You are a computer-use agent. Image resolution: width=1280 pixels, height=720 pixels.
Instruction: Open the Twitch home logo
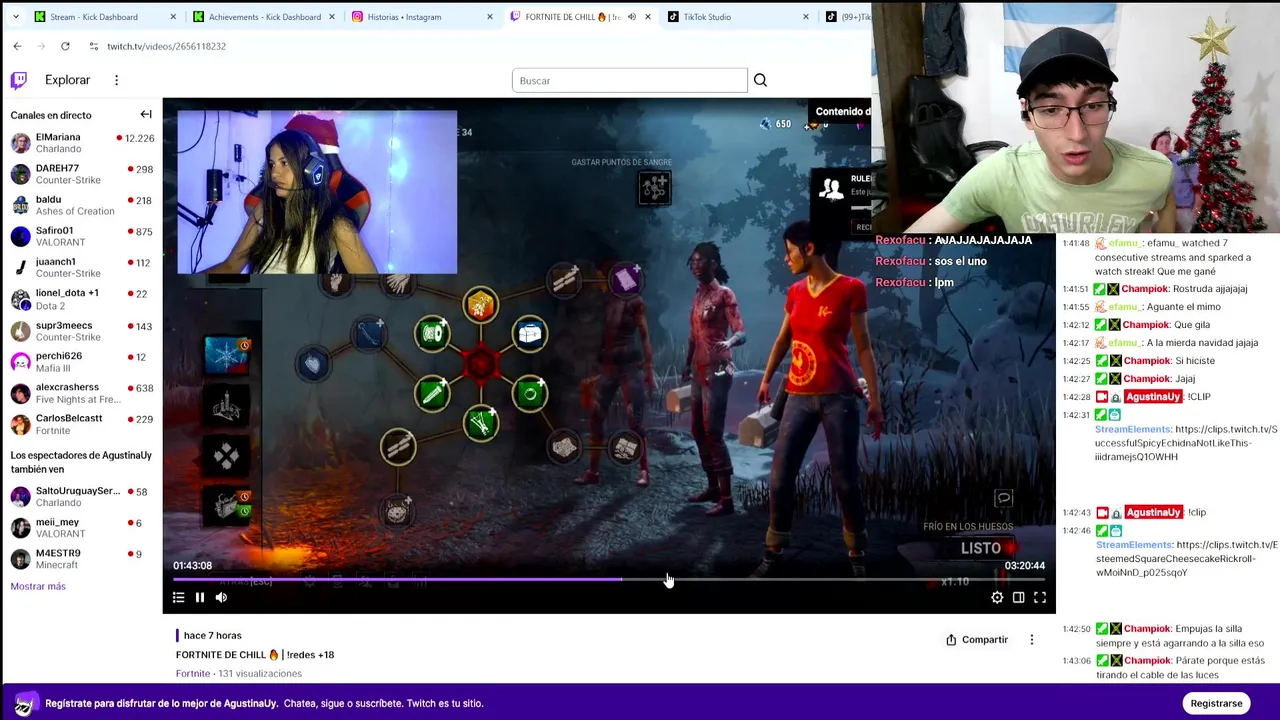[x=19, y=80]
